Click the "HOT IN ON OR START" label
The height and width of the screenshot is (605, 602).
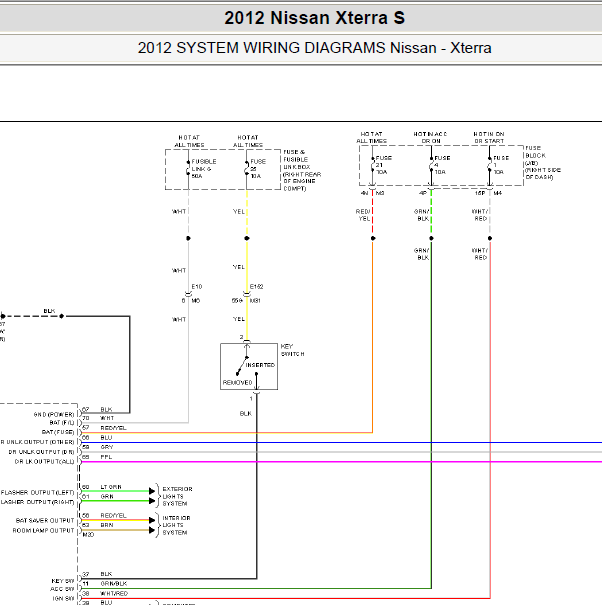489,138
